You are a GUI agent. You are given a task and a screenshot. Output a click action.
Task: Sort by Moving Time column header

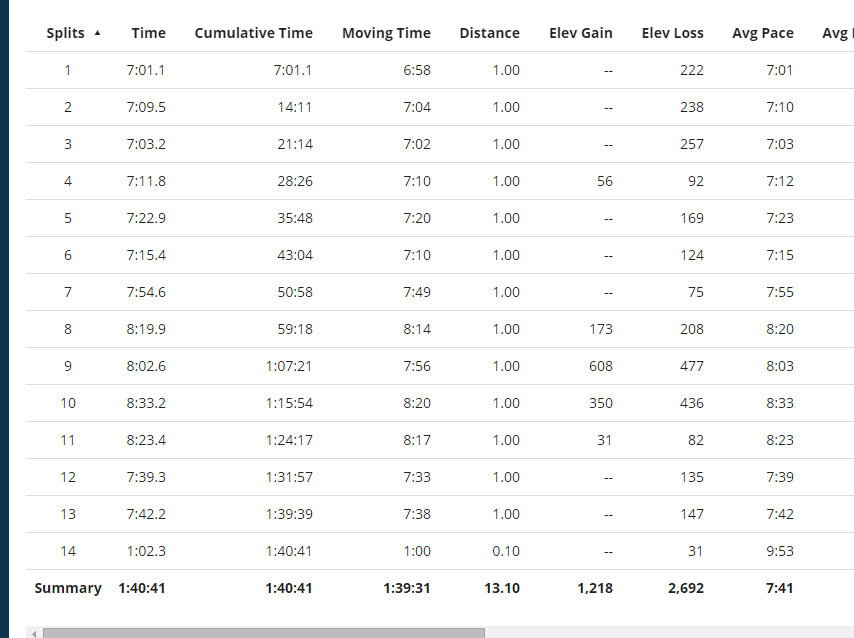[386, 33]
